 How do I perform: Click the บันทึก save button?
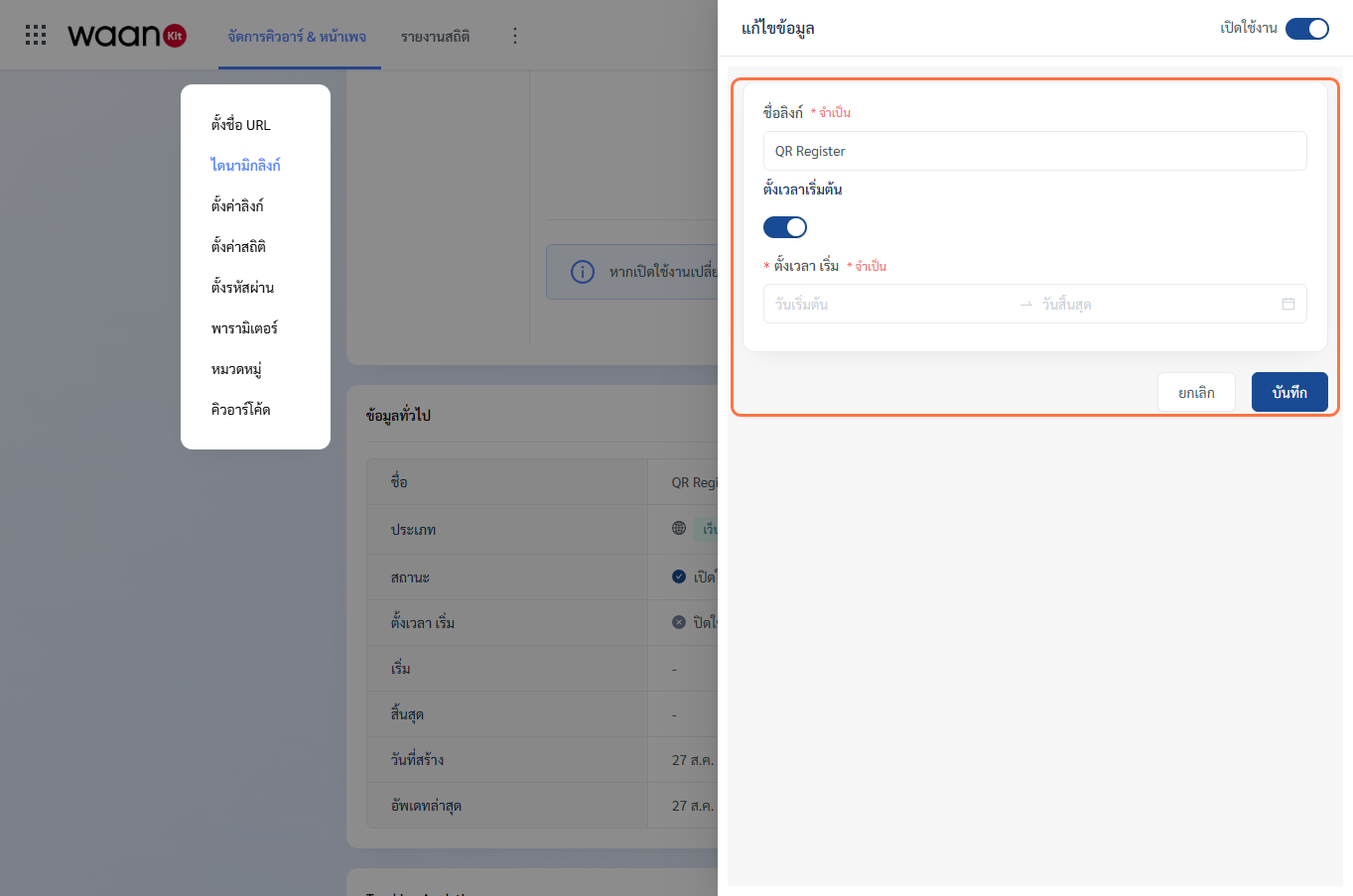pos(1289,392)
